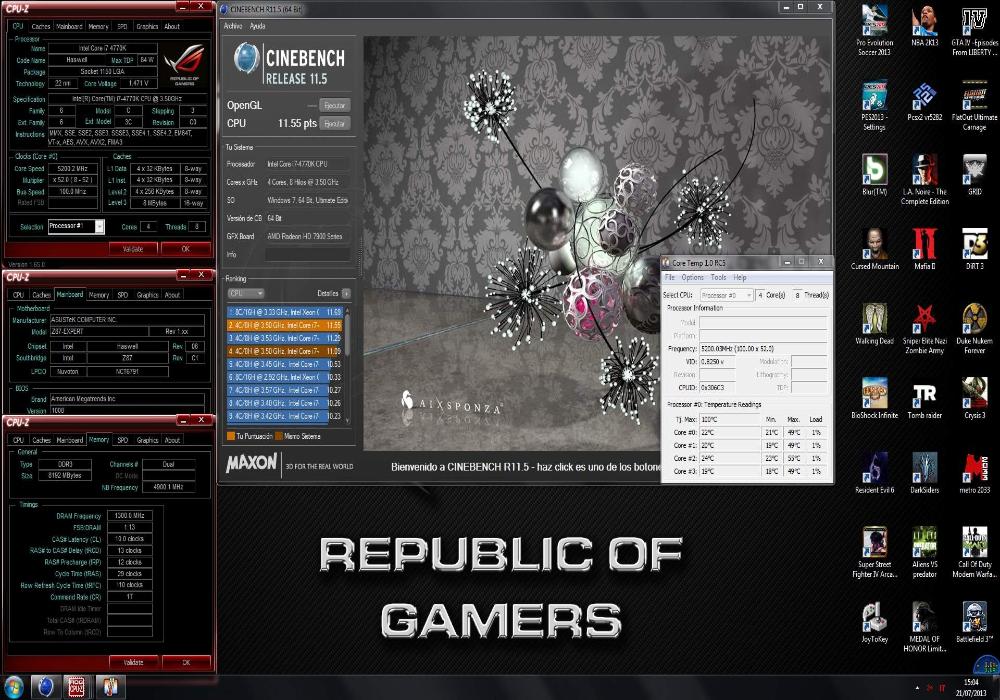Launch the Mafia II desktop icon
Viewport: 1000px width, 700px height.
tap(924, 249)
